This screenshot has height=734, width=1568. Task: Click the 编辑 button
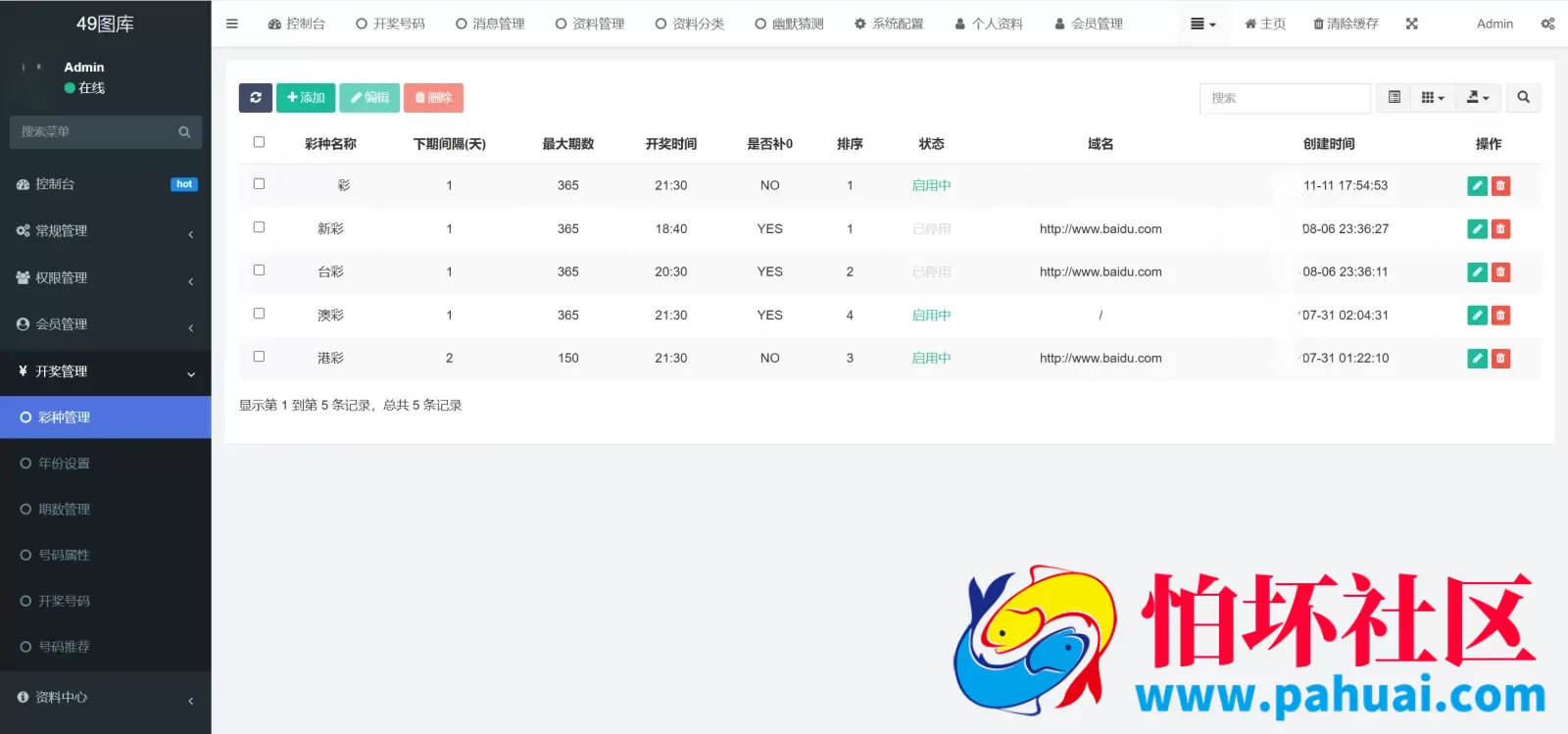tap(369, 98)
